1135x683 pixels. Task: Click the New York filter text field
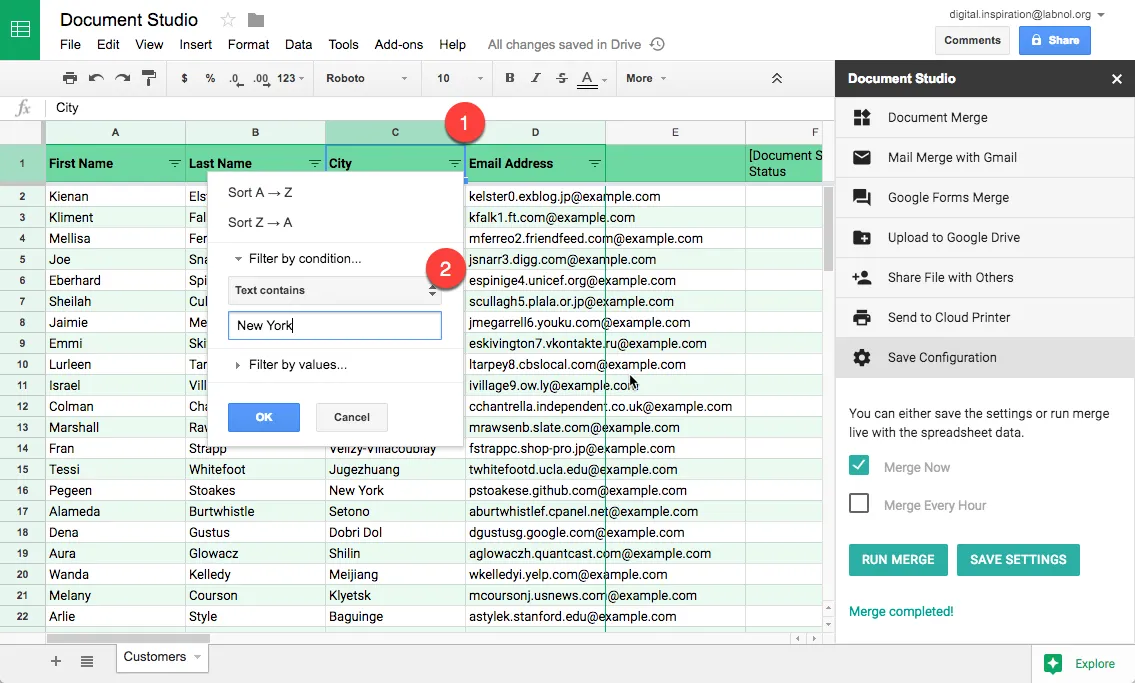335,326
